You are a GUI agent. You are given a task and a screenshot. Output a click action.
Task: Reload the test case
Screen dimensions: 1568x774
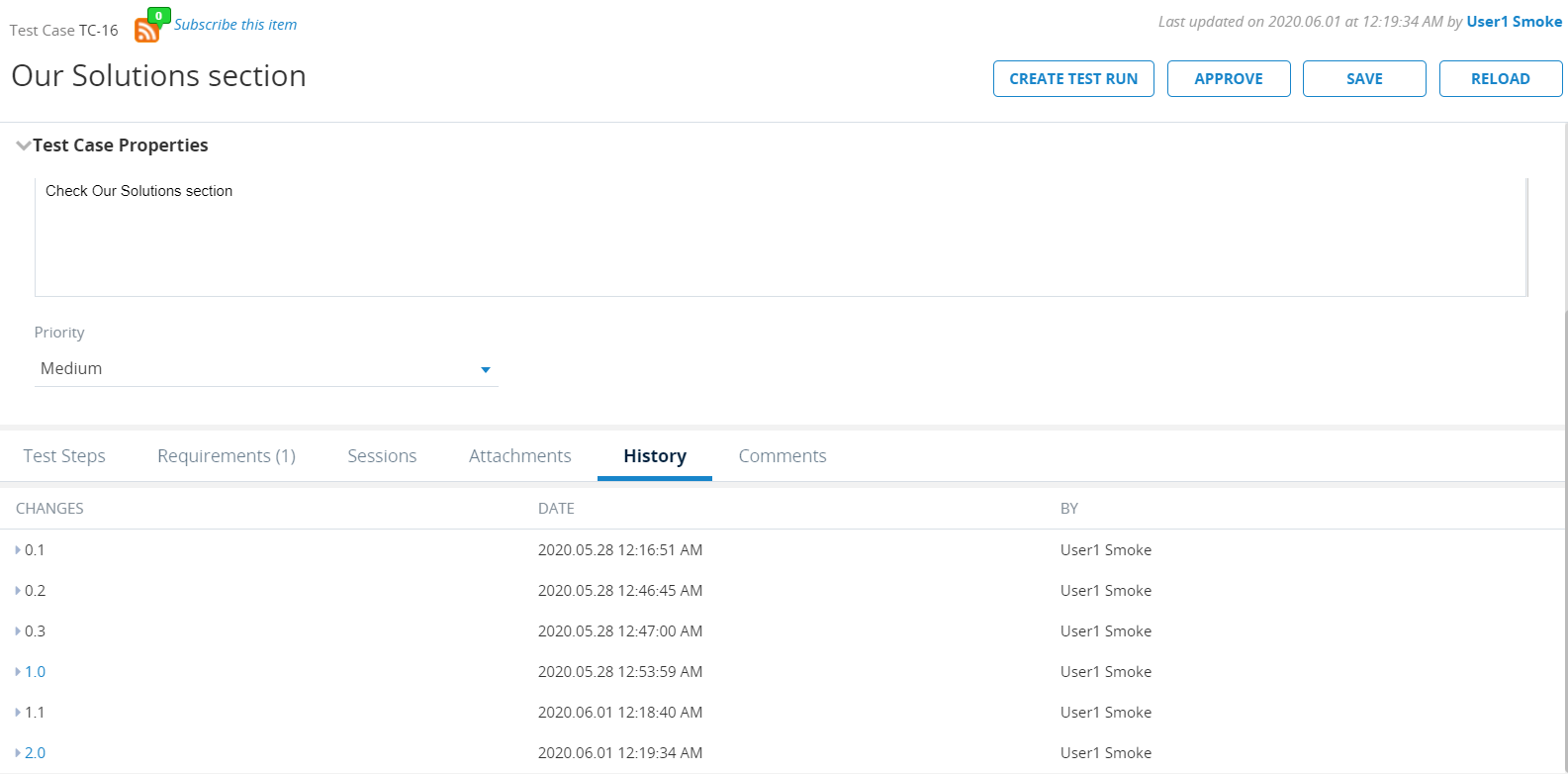tap(1500, 79)
